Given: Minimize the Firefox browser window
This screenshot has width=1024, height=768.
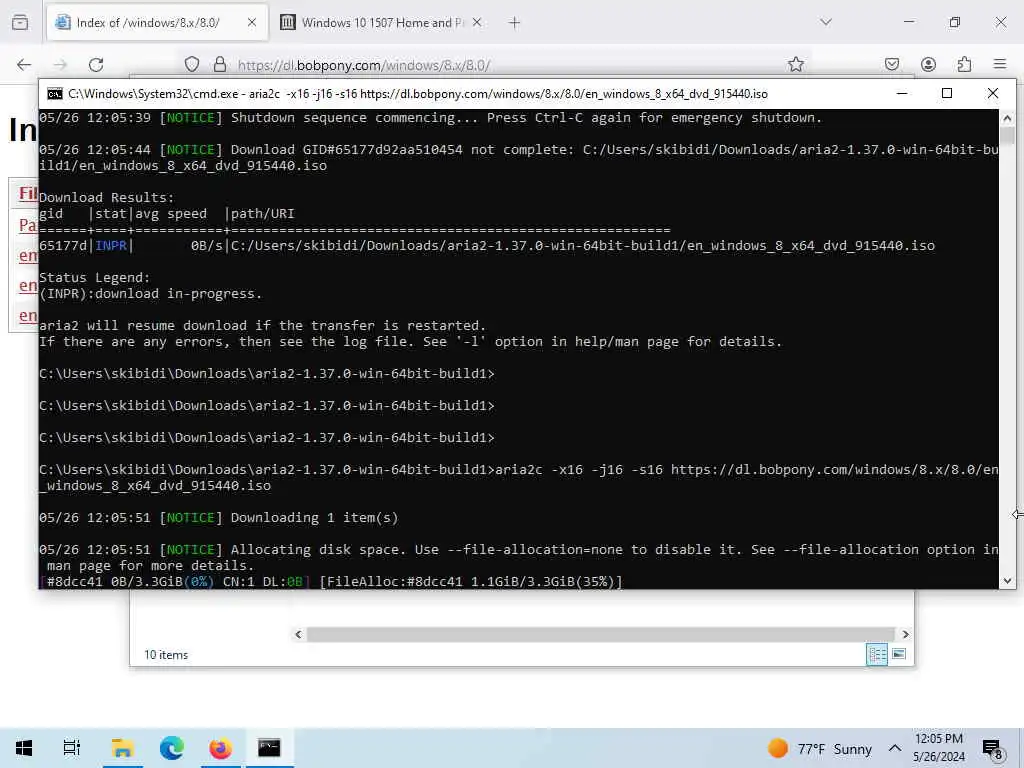Looking at the screenshot, I should point(909,22).
